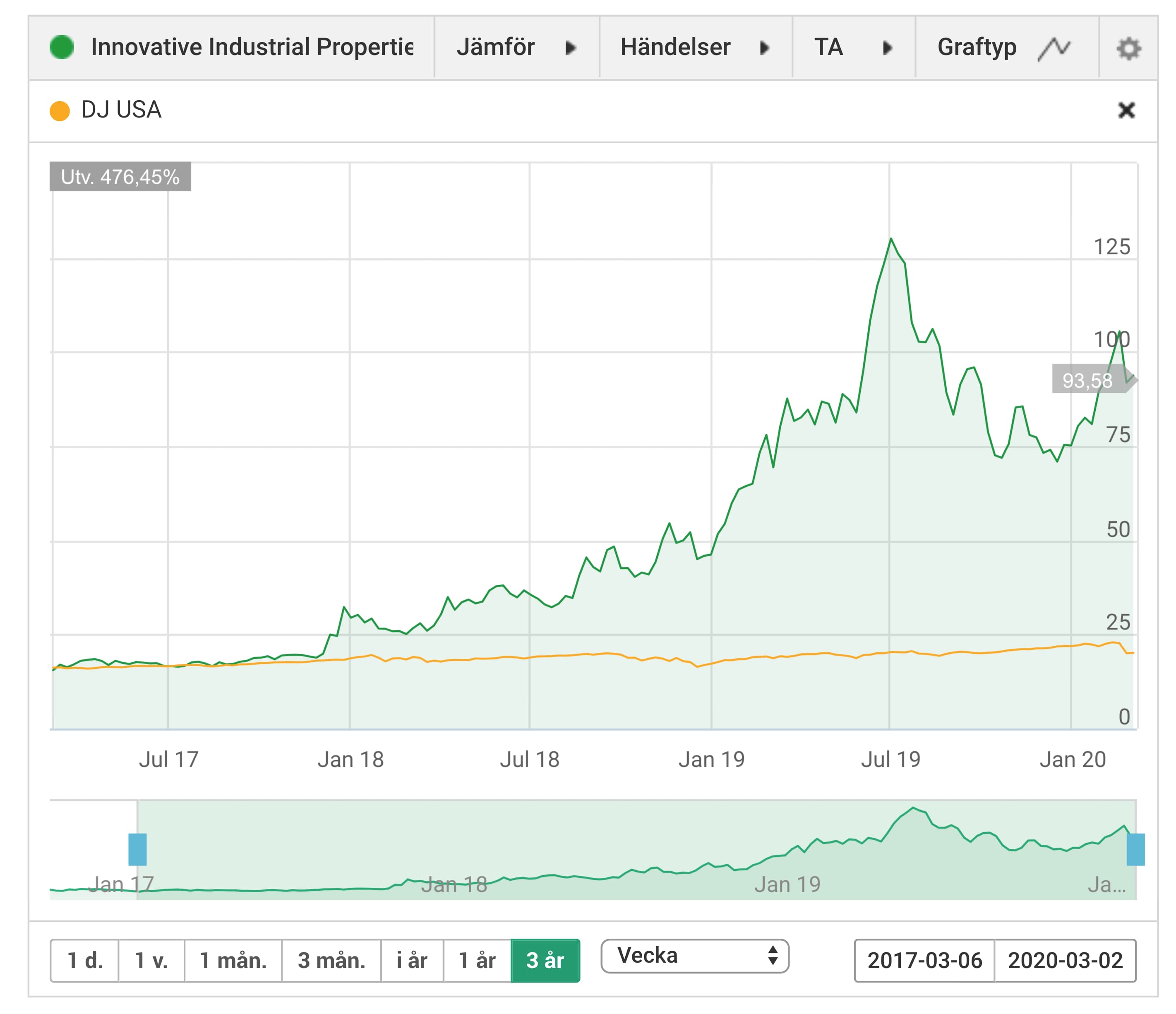Screen dimensions: 1176x1014
Task: Open the Vecka interval dropdown
Action: tap(695, 956)
